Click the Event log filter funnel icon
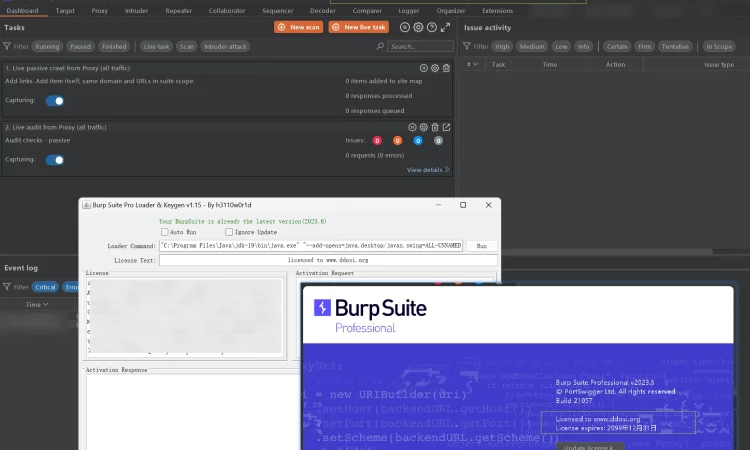The width and height of the screenshot is (750, 450). tap(7, 287)
